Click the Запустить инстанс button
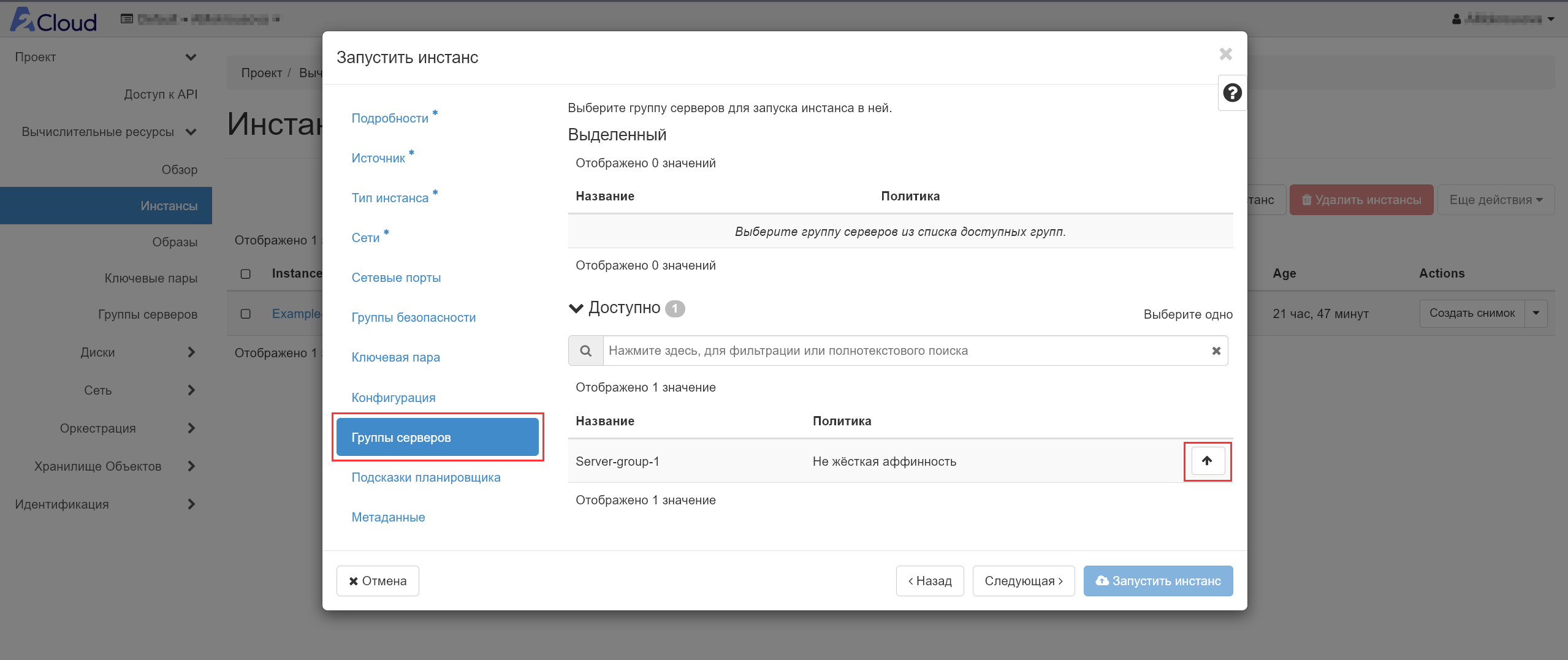Image resolution: width=1568 pixels, height=660 pixels. 1157,580
